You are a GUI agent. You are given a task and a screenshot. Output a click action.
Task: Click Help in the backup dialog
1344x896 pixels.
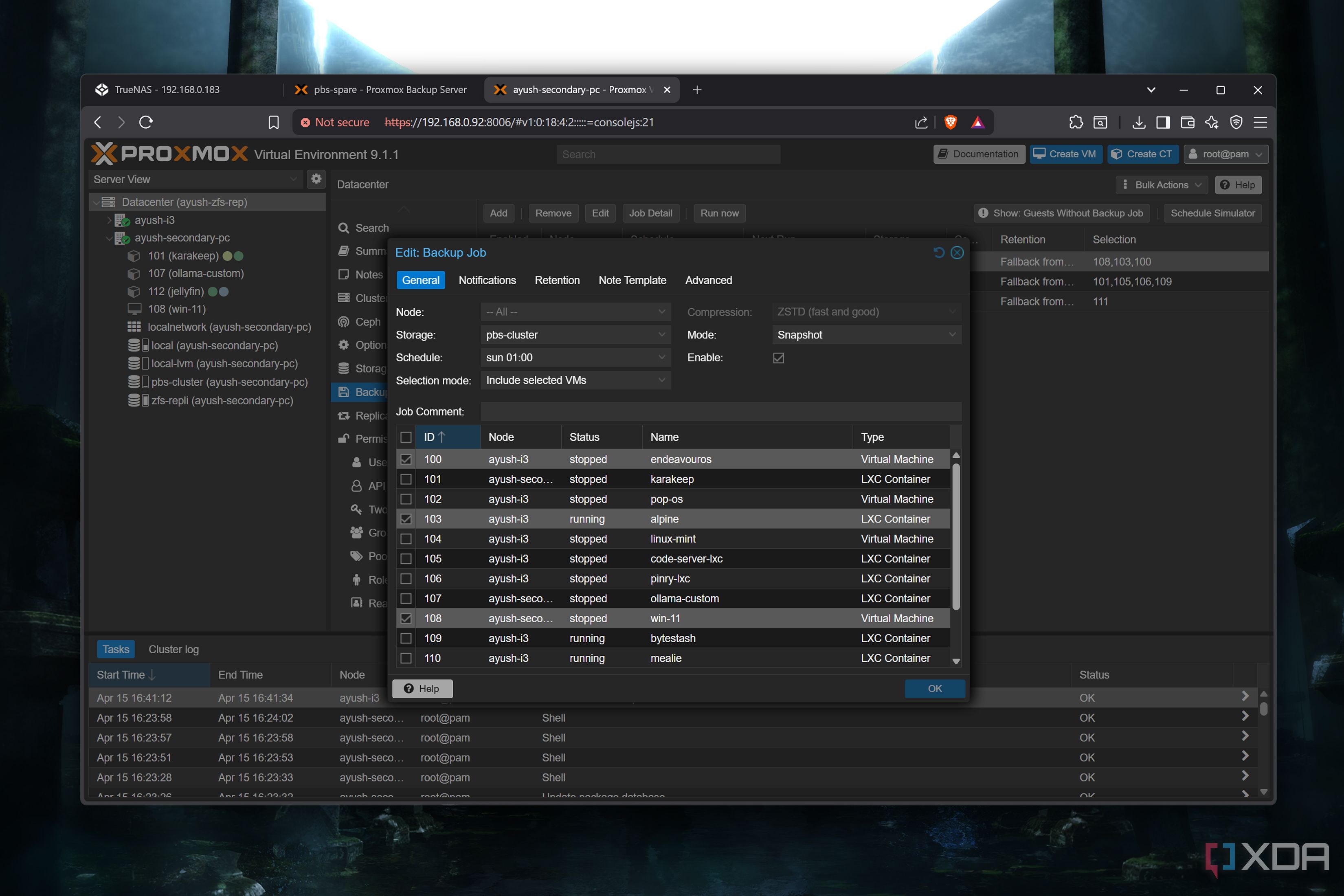click(x=422, y=689)
